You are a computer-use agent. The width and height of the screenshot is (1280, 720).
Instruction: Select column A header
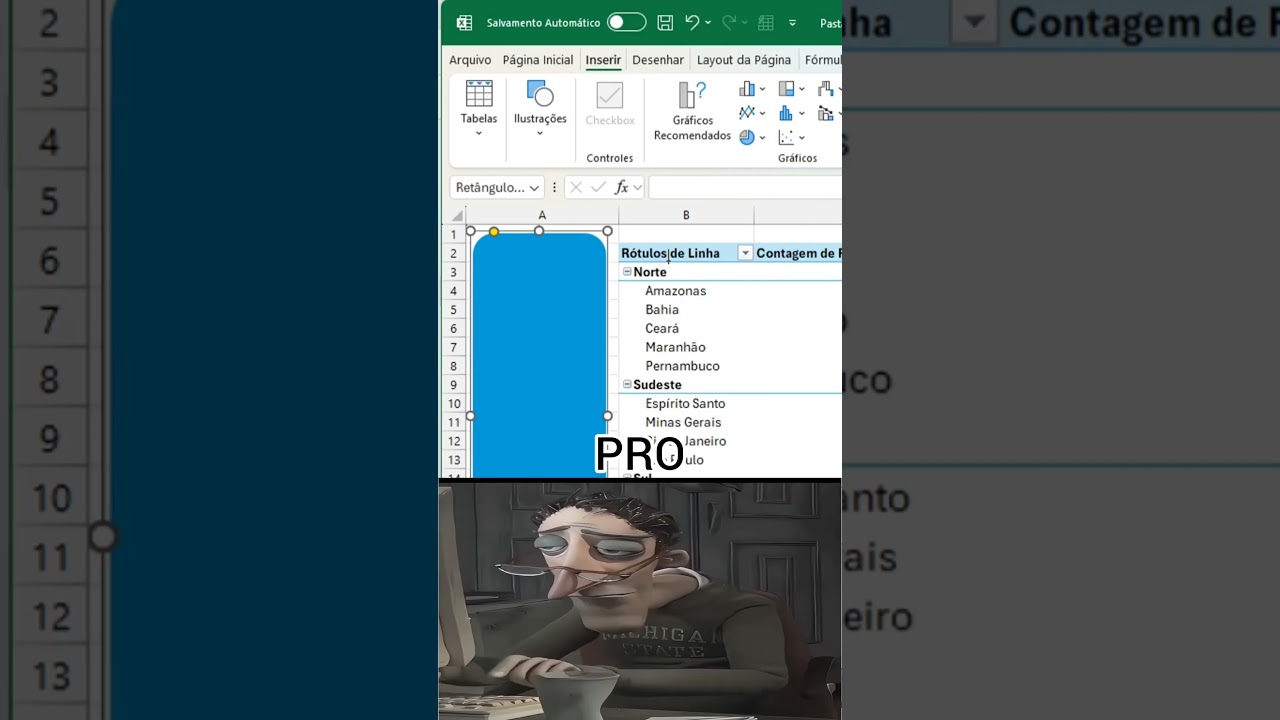pyautogui.click(x=542, y=215)
